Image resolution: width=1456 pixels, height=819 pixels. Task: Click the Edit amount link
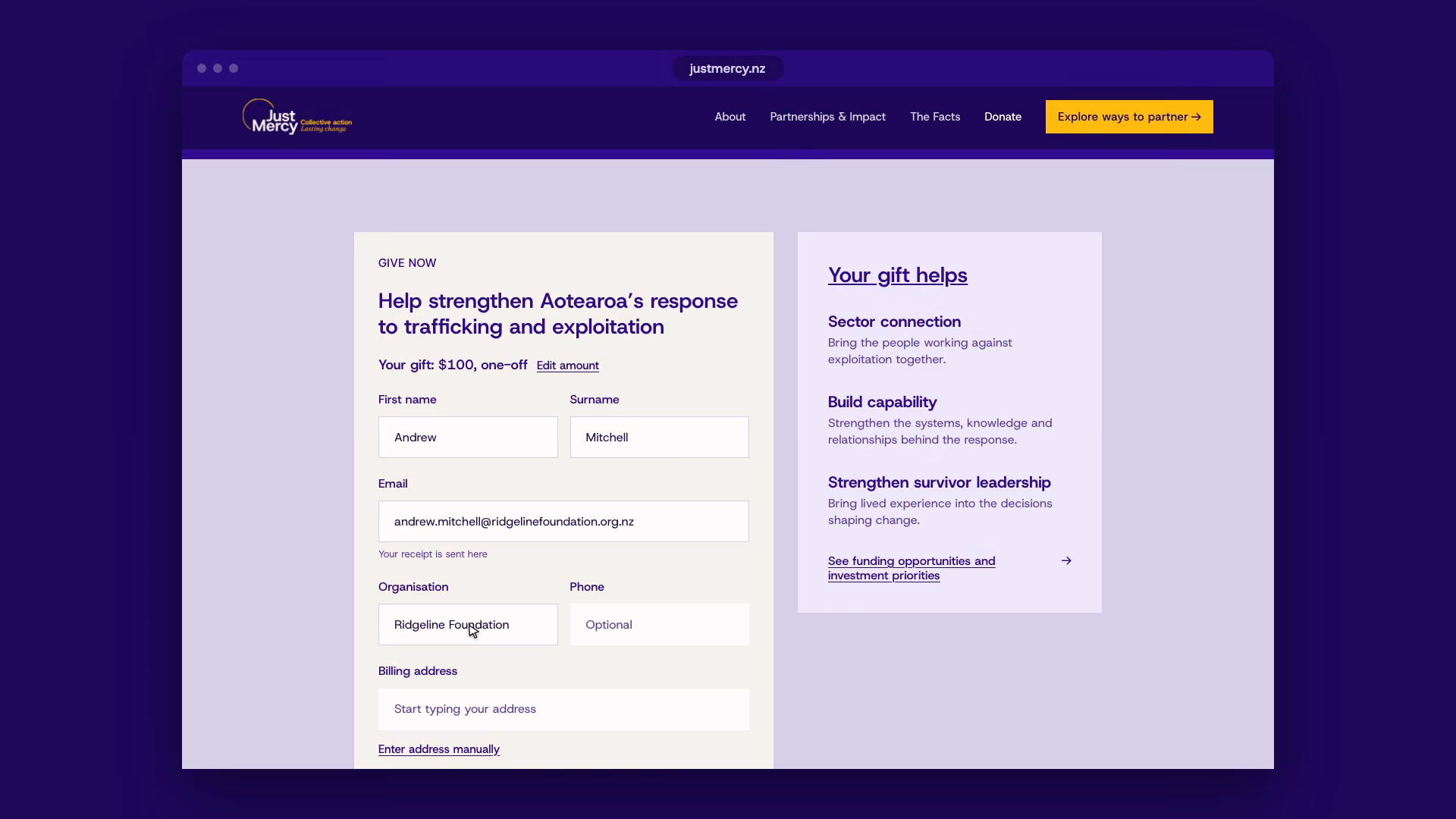click(x=567, y=366)
